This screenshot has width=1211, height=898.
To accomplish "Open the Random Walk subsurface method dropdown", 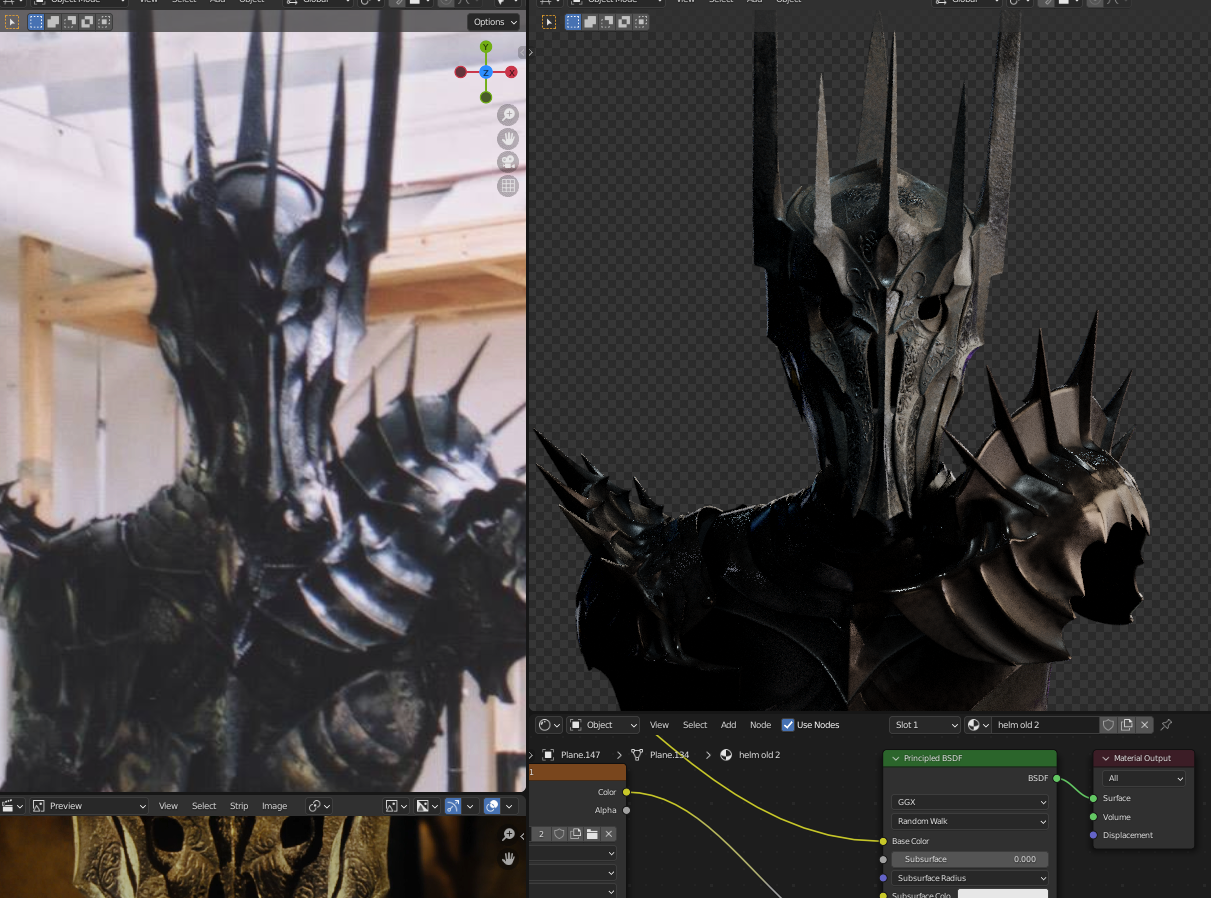I will tap(970, 821).
